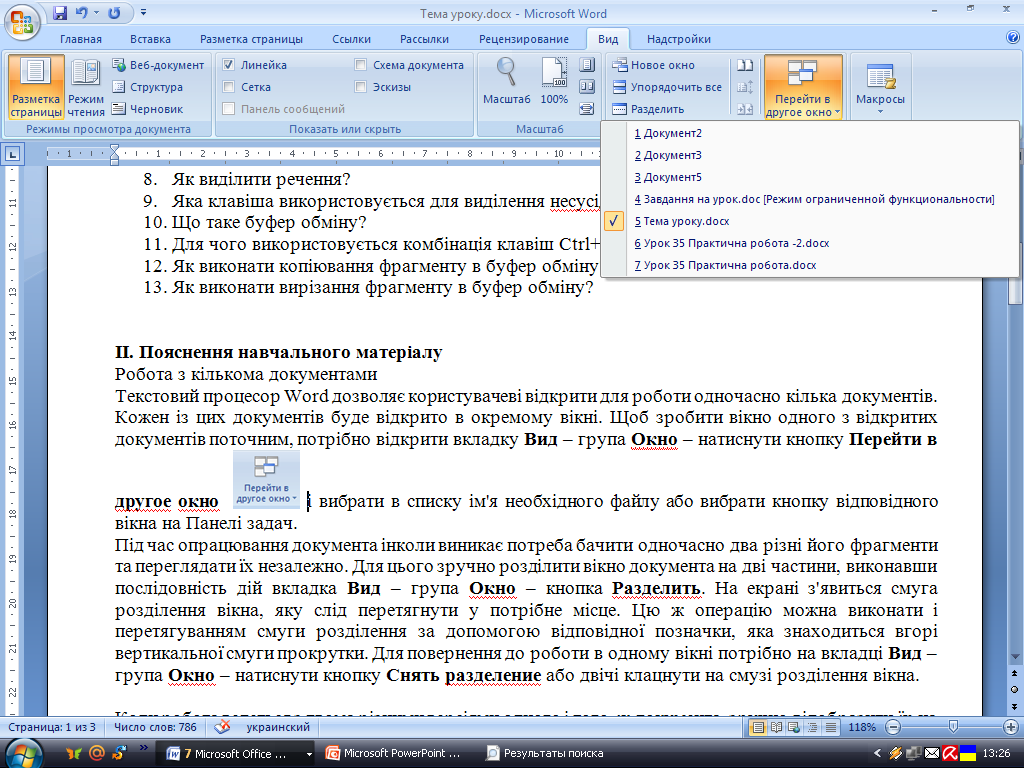Open spelling check icon in status bar
Image resolution: width=1024 pixels, height=768 pixels.
[x=222, y=727]
